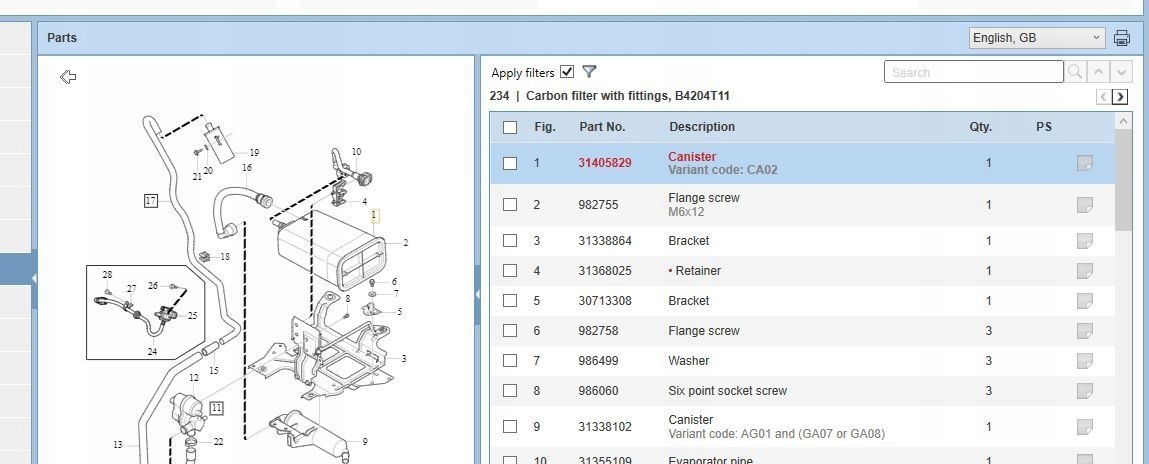Check the box for part 982758
The height and width of the screenshot is (464, 1149).
click(x=510, y=331)
